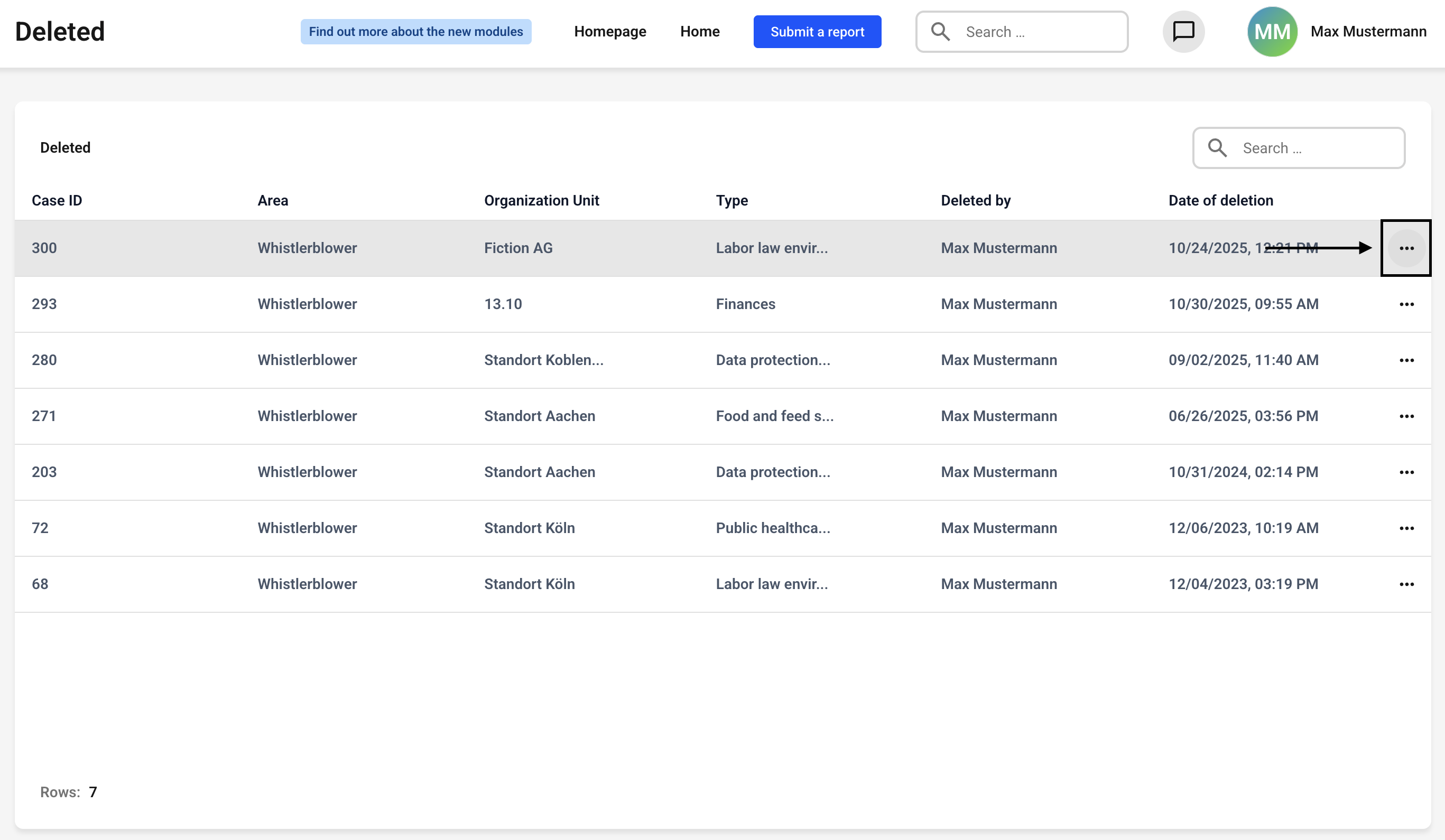Sort by Case ID column header
1445x840 pixels.
[x=57, y=201]
